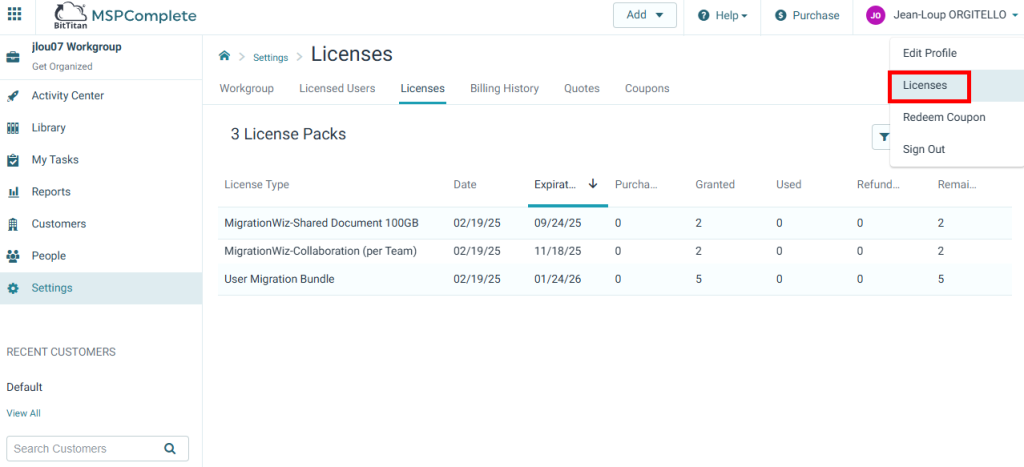Open the Coupons tab
This screenshot has width=1024, height=467.
click(x=647, y=88)
